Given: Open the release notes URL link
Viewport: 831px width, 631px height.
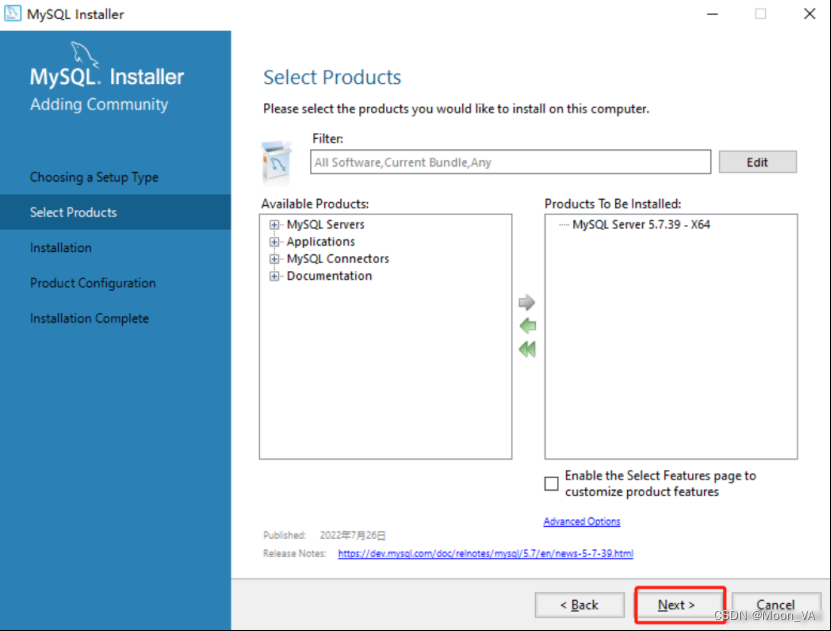Looking at the screenshot, I should click(485, 553).
